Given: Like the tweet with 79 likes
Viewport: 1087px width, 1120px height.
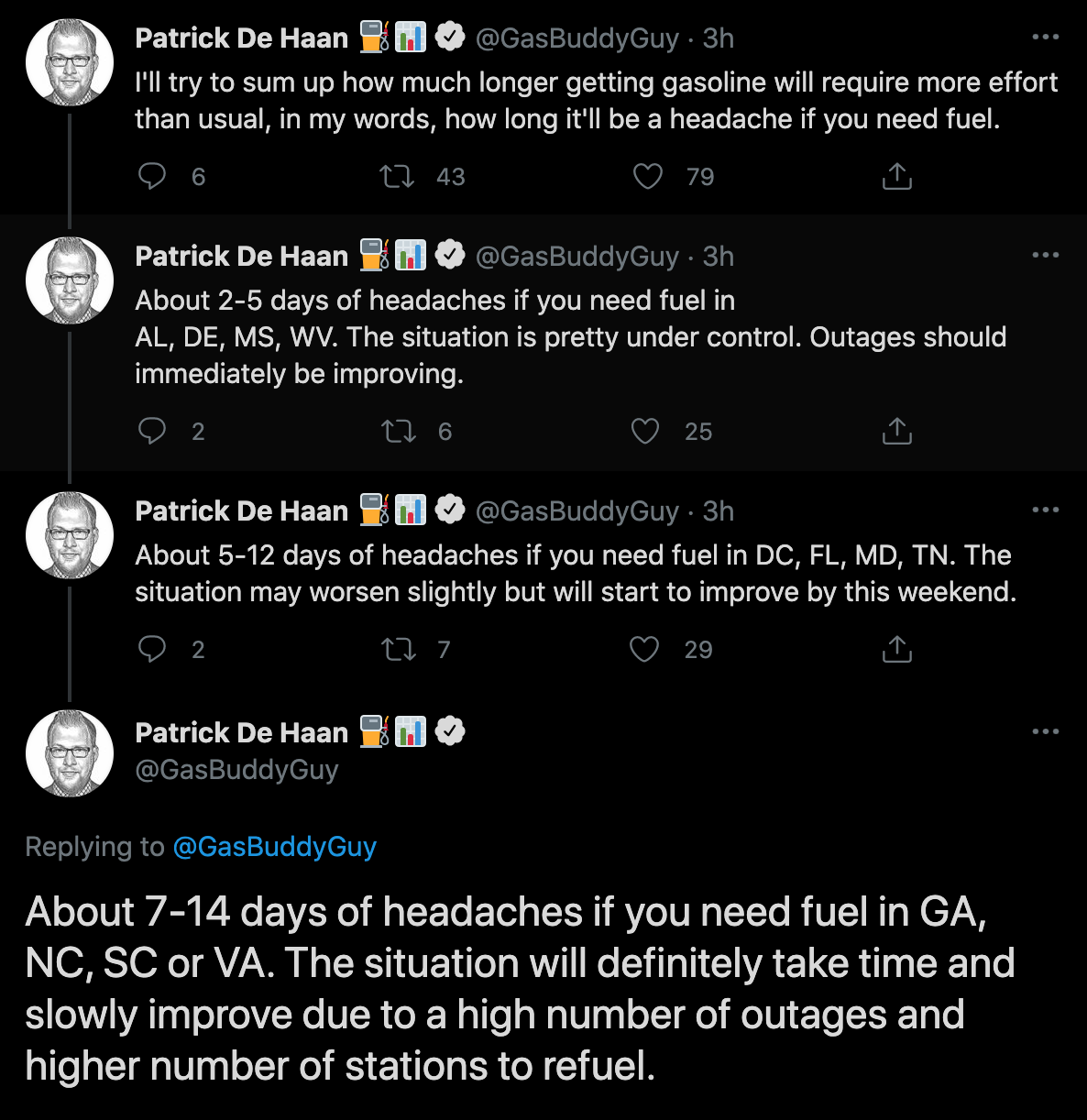Looking at the screenshot, I should pyautogui.click(x=648, y=176).
